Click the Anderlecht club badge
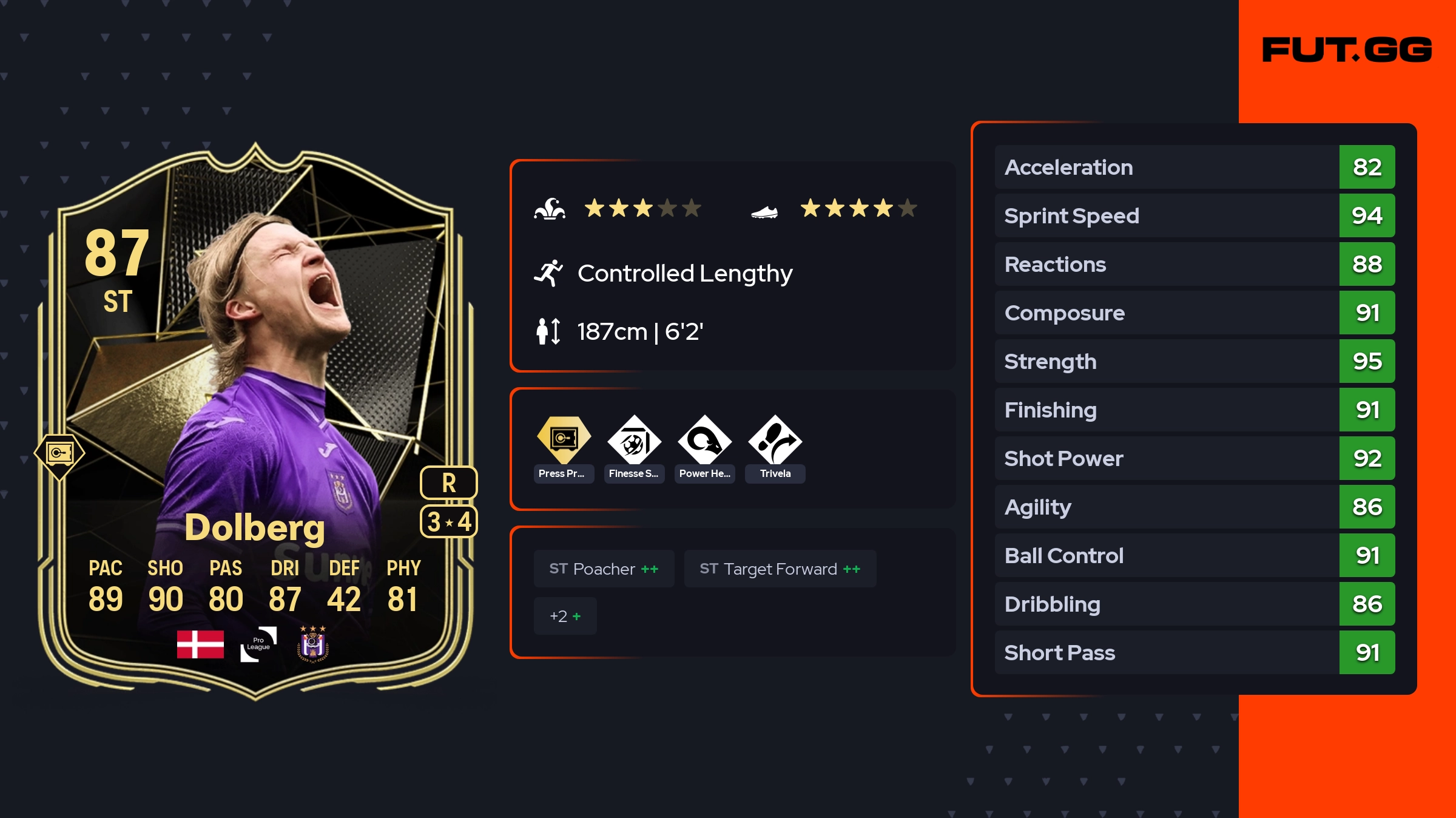Image resolution: width=1456 pixels, height=818 pixels. click(x=313, y=644)
